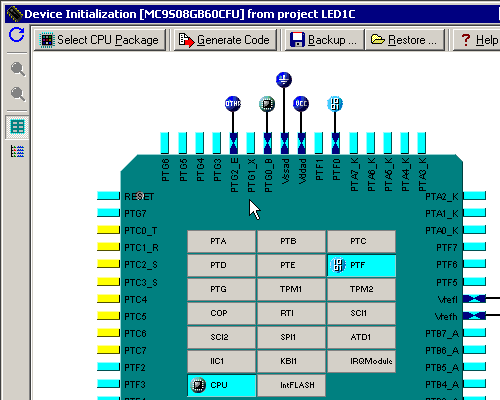Open the highlighted PTF module
The height and width of the screenshot is (400, 500).
tap(361, 265)
